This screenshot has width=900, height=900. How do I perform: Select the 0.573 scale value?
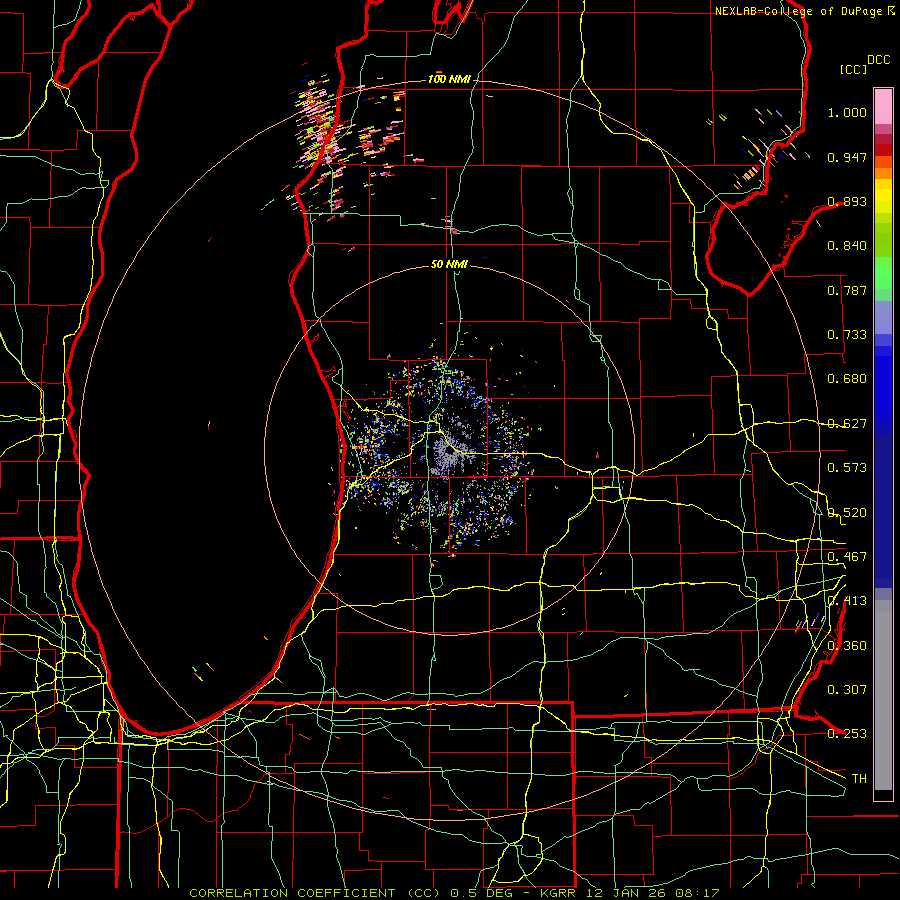point(847,468)
